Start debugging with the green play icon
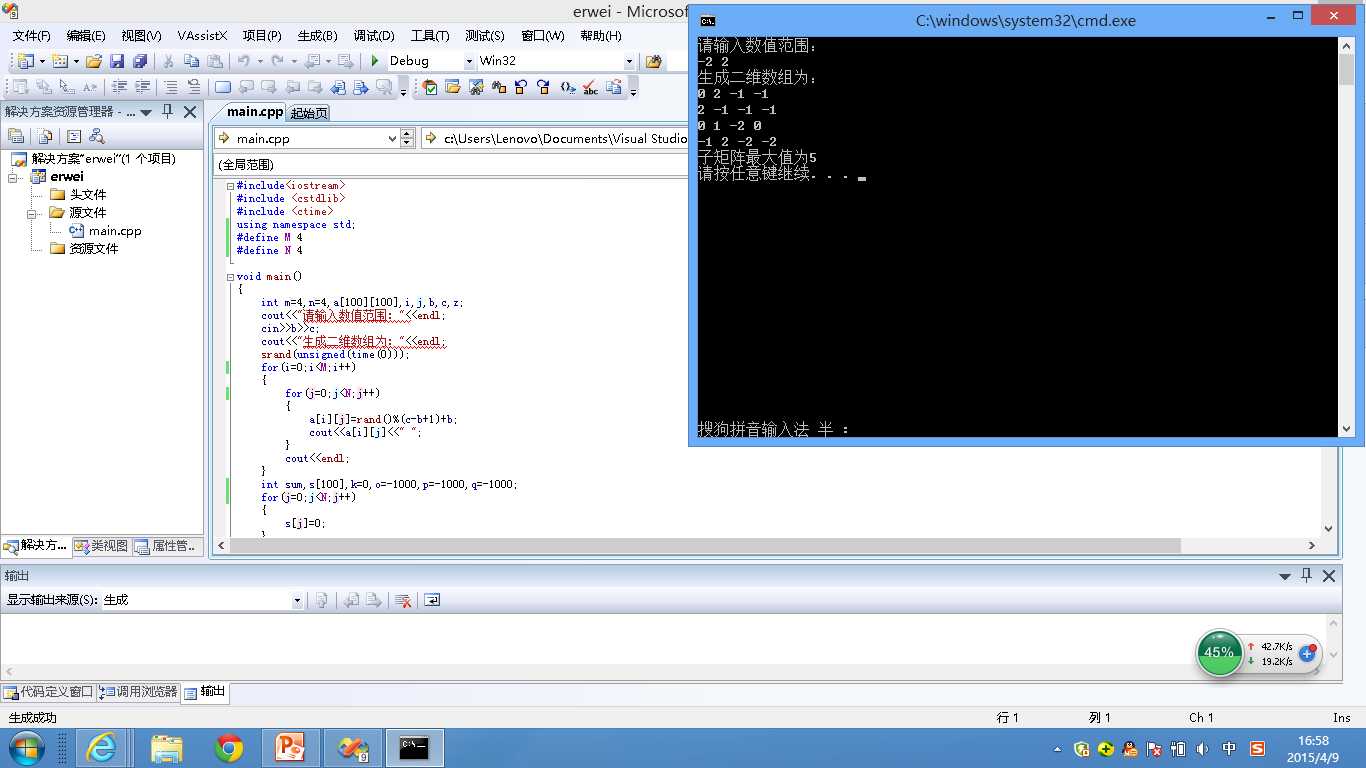The height and width of the screenshot is (768, 1366). (x=375, y=61)
